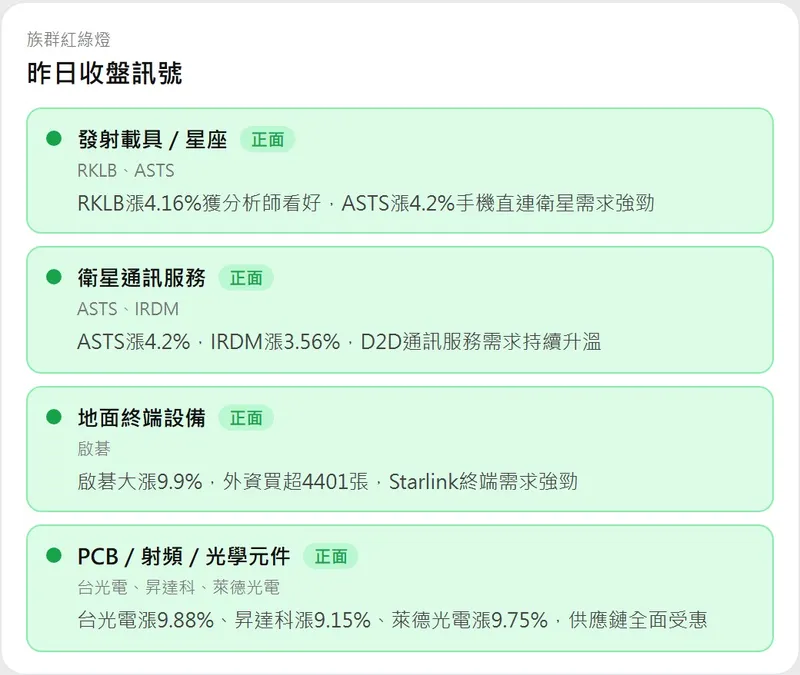
Task: Click the 台光電、昇達科、萊德光電 stock list
Action: tap(178, 588)
